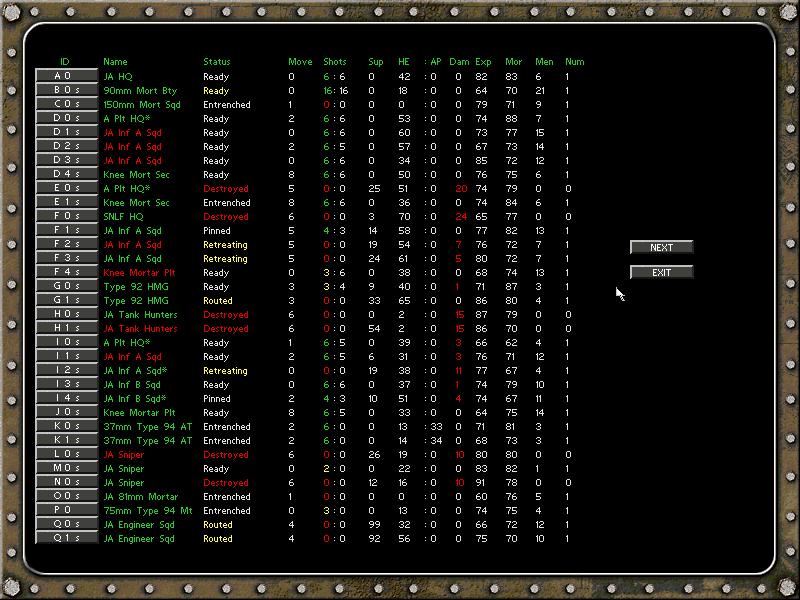Choose unit ID button I 2 s
This screenshot has width=800, height=600.
(x=66, y=370)
